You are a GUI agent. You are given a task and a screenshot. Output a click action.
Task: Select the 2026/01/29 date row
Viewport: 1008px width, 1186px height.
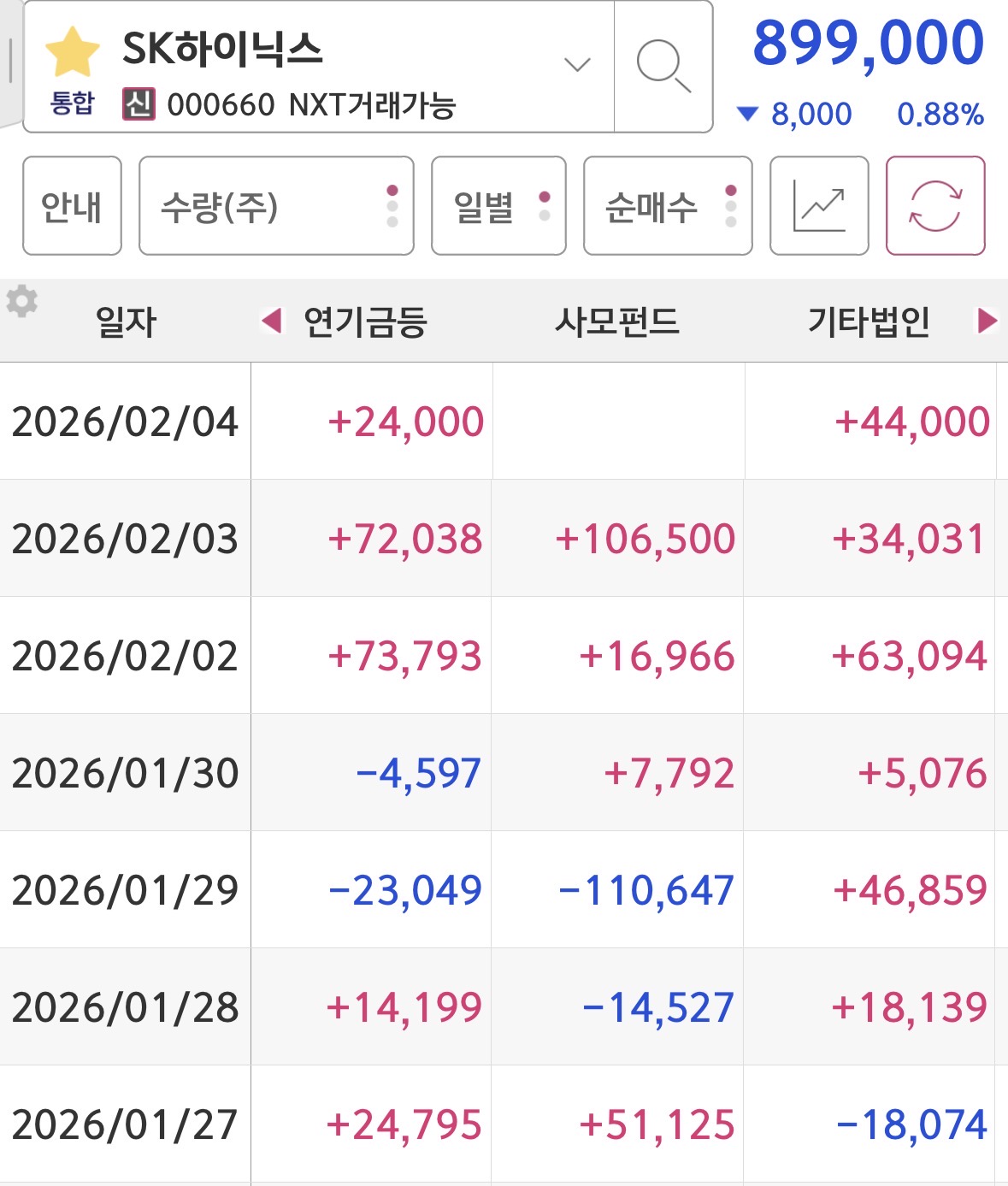point(125,890)
